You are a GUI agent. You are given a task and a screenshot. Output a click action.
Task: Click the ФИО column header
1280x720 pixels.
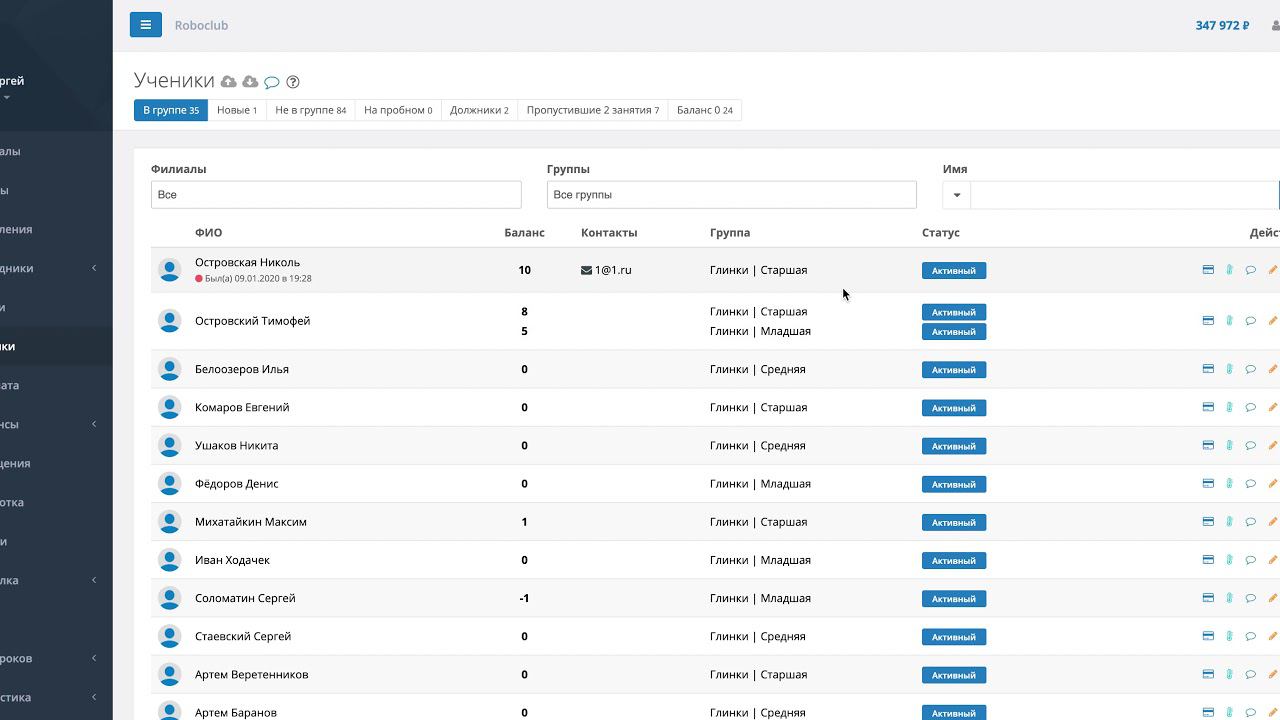208,232
